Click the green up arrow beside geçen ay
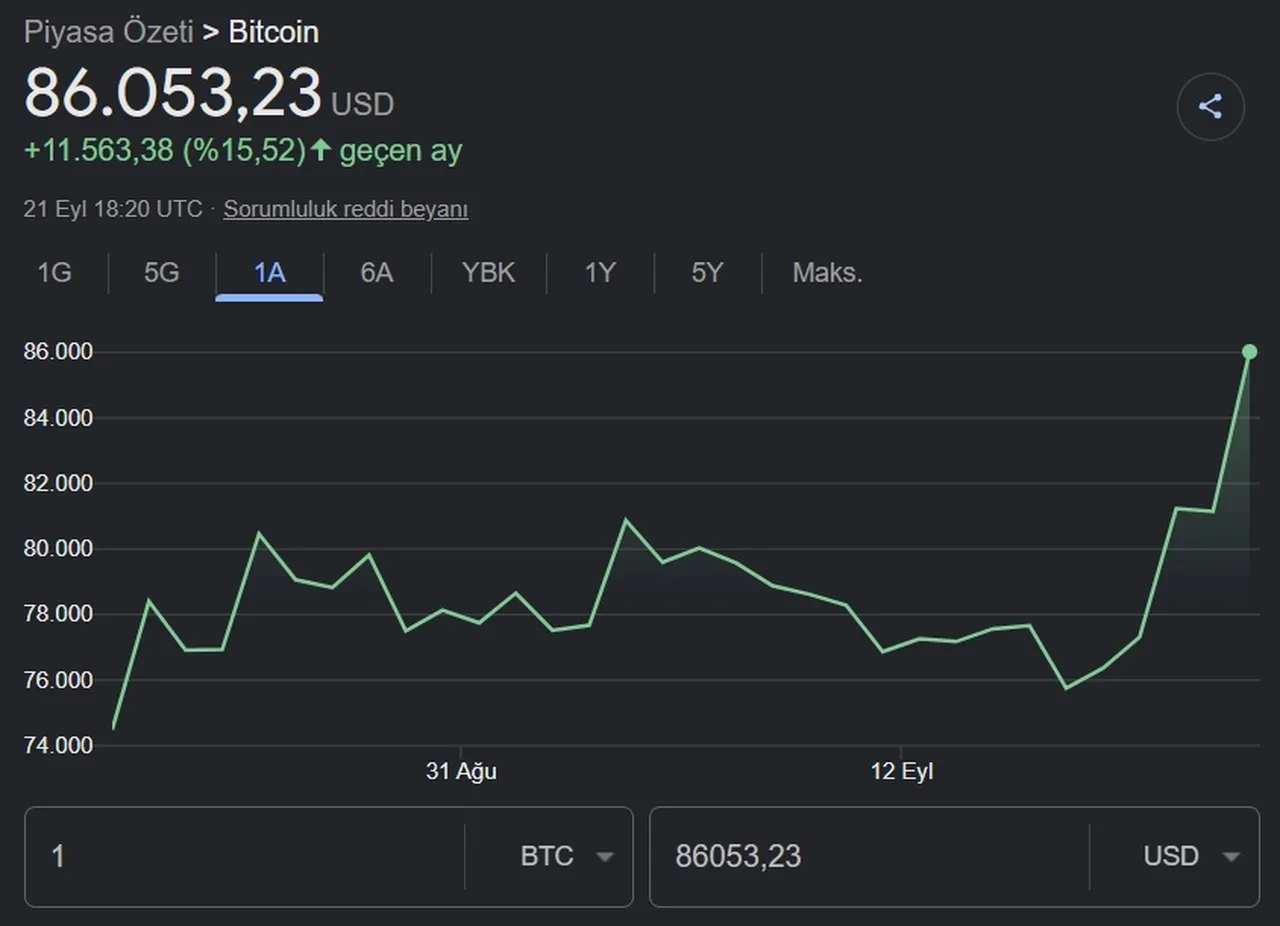Viewport: 1280px width, 926px height. (x=320, y=150)
